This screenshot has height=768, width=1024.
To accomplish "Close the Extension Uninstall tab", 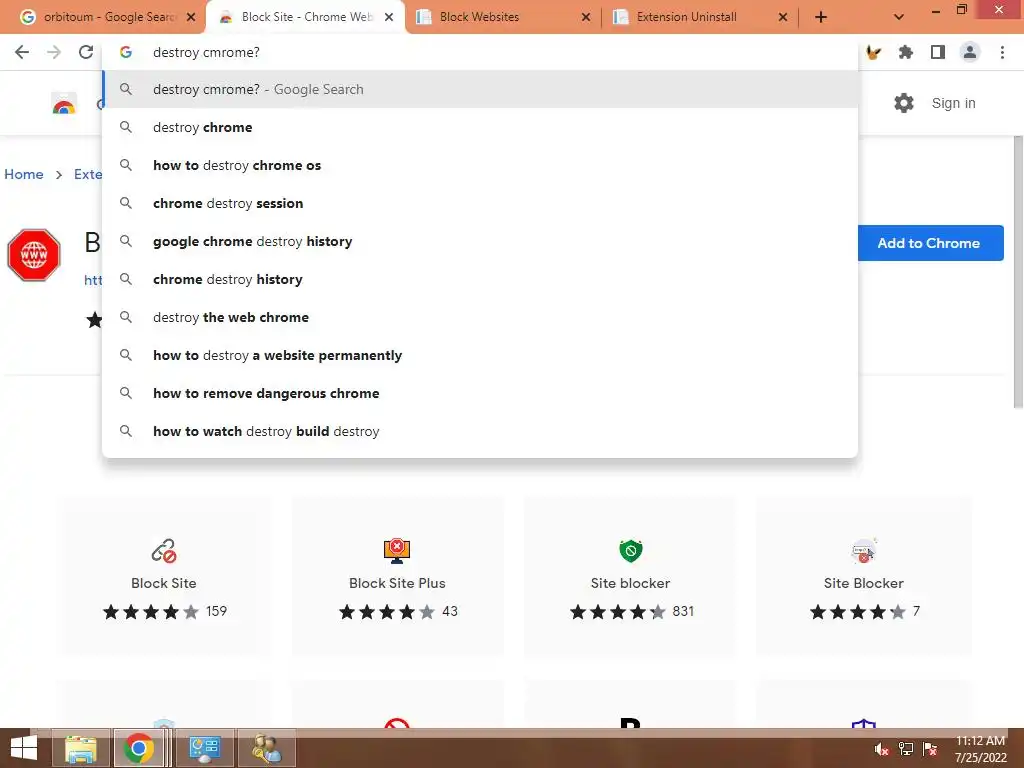I will coord(783,17).
